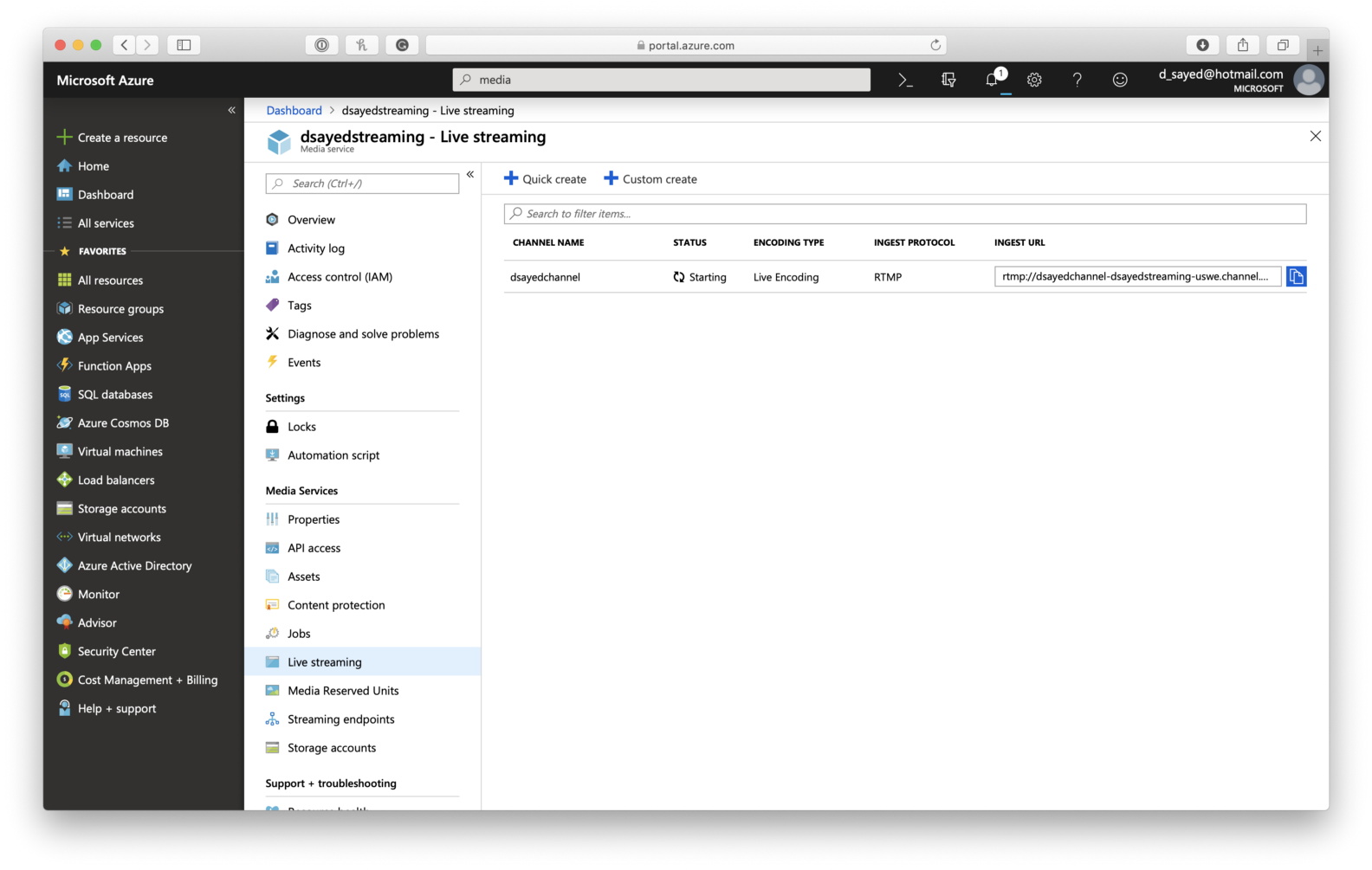Image resolution: width=1372 pixels, height=870 pixels.
Task: Open App Services favorite
Action: 100,338
